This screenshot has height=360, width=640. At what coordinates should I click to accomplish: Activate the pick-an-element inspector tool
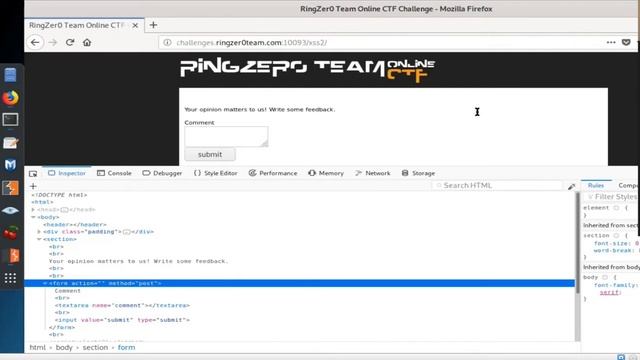click(33, 173)
